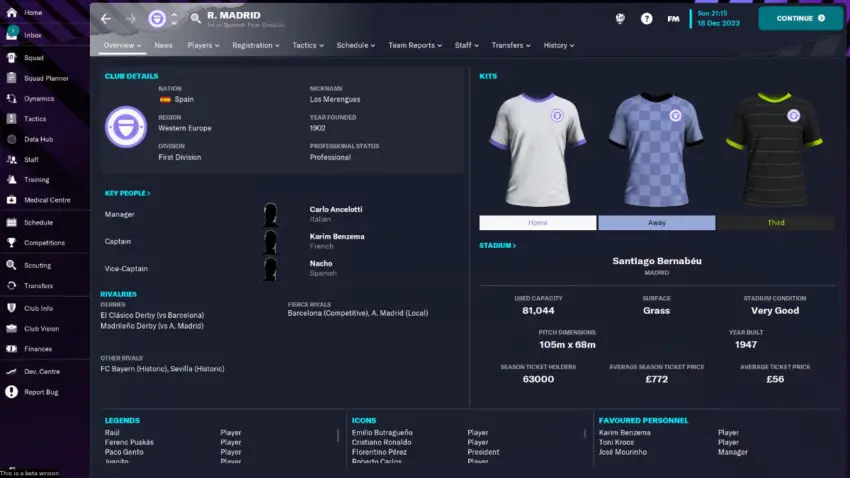Open Finances sidebar icon

(11, 349)
